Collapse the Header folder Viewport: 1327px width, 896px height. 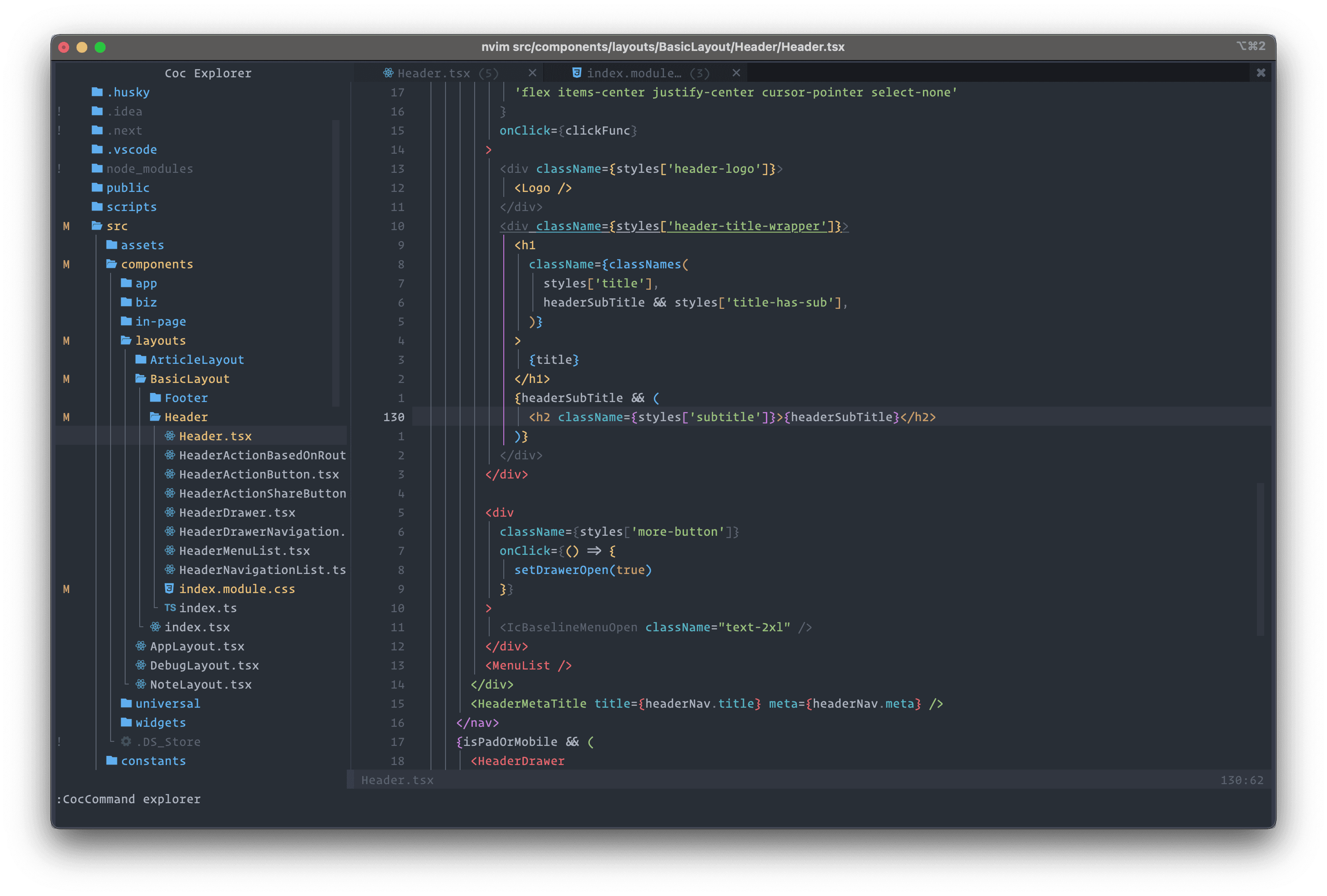coord(185,416)
